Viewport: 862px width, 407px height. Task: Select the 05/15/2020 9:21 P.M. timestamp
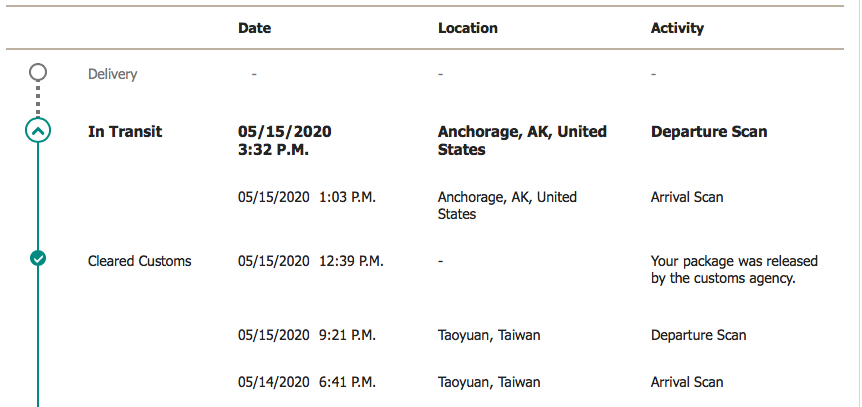307,335
